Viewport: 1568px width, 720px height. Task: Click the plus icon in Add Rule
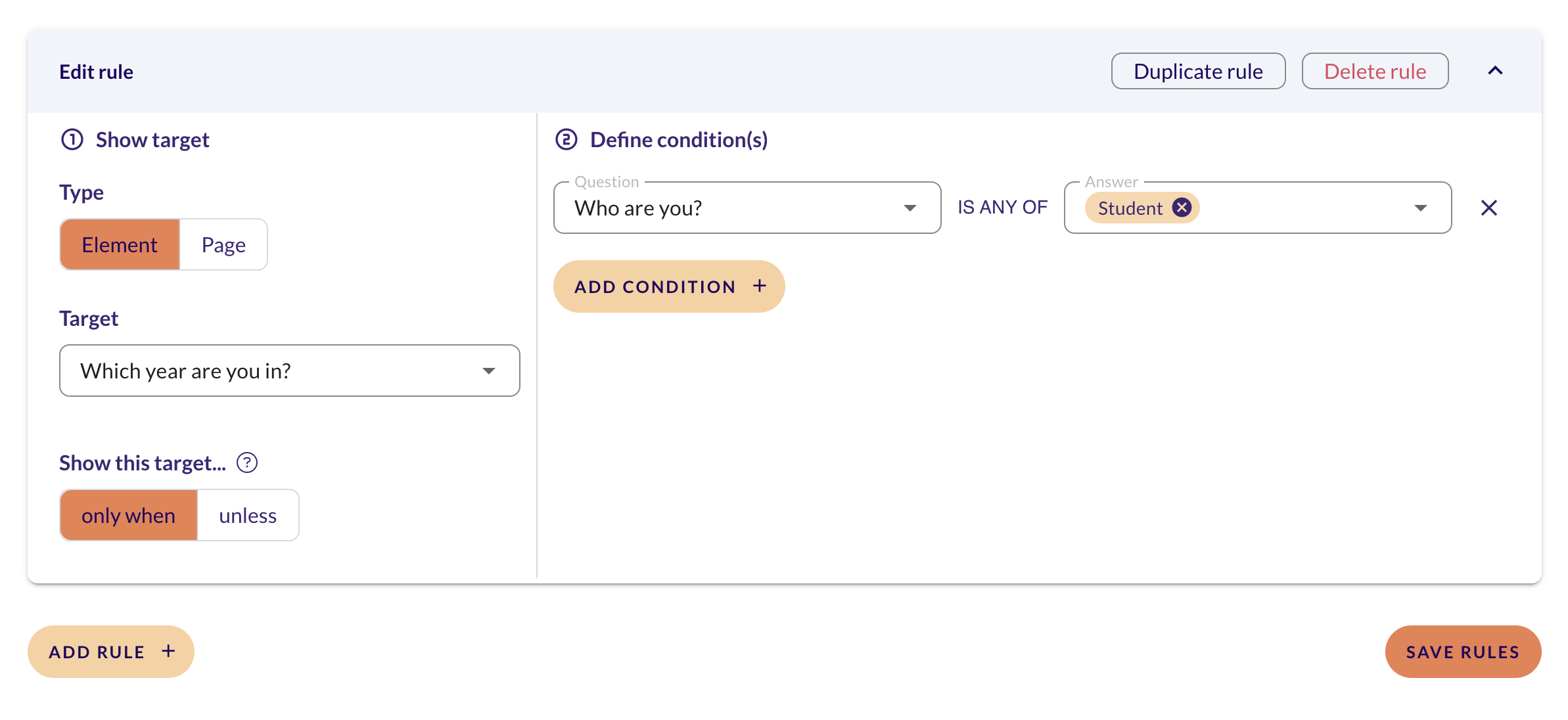click(168, 651)
